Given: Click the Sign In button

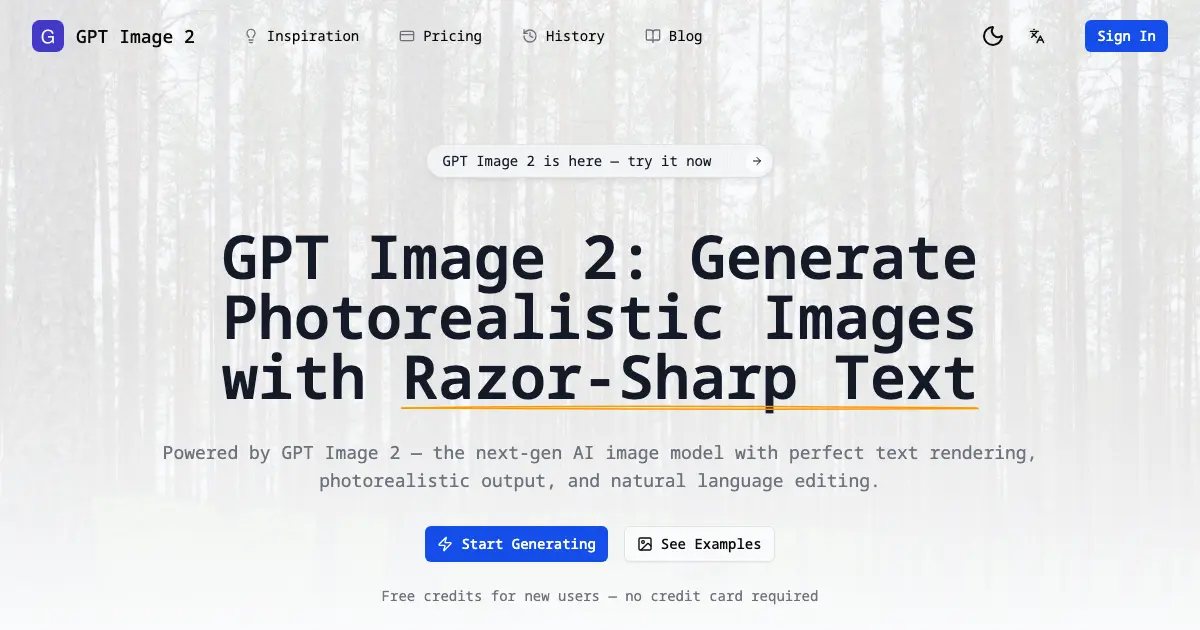Looking at the screenshot, I should coord(1126,36).
